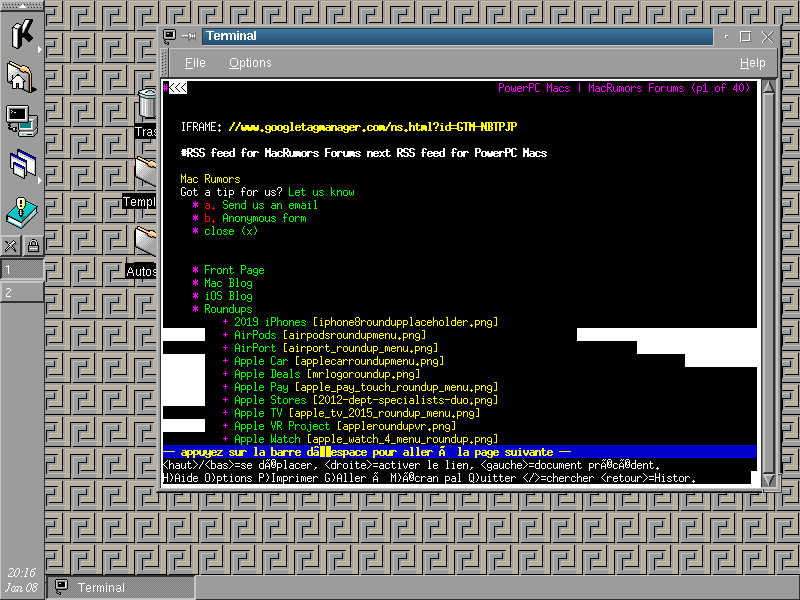Open the Terminal window menu icon

(169, 36)
